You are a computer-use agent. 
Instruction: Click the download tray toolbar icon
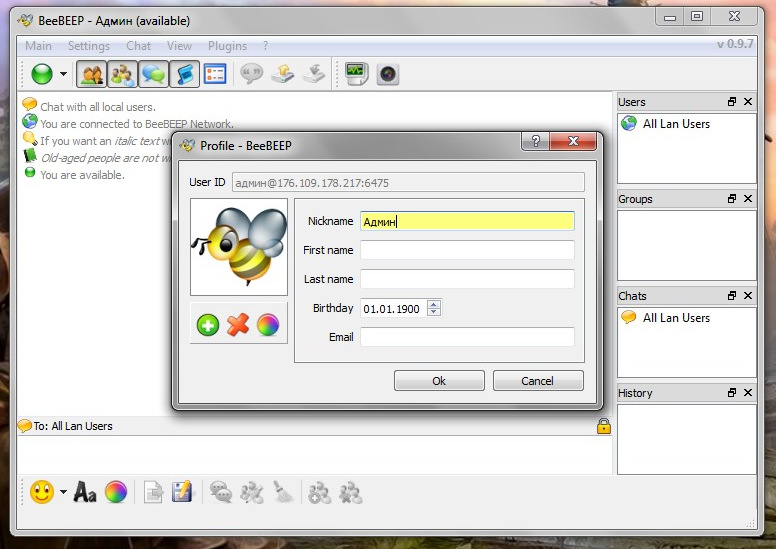coord(314,74)
